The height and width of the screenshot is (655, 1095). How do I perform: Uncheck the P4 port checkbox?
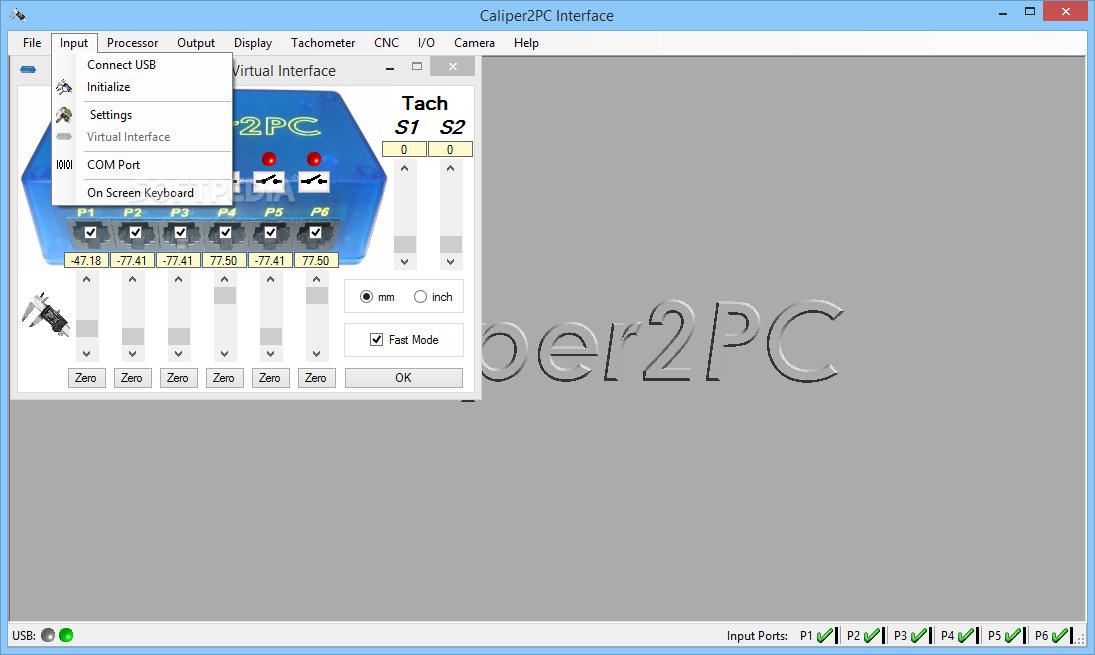click(226, 233)
